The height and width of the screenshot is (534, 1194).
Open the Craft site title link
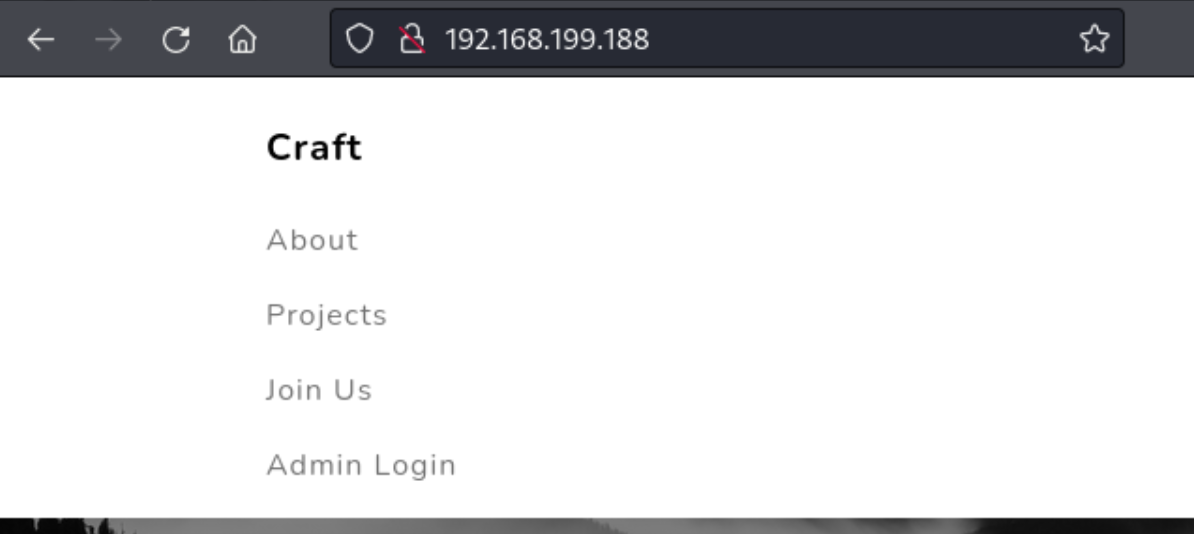click(x=314, y=147)
